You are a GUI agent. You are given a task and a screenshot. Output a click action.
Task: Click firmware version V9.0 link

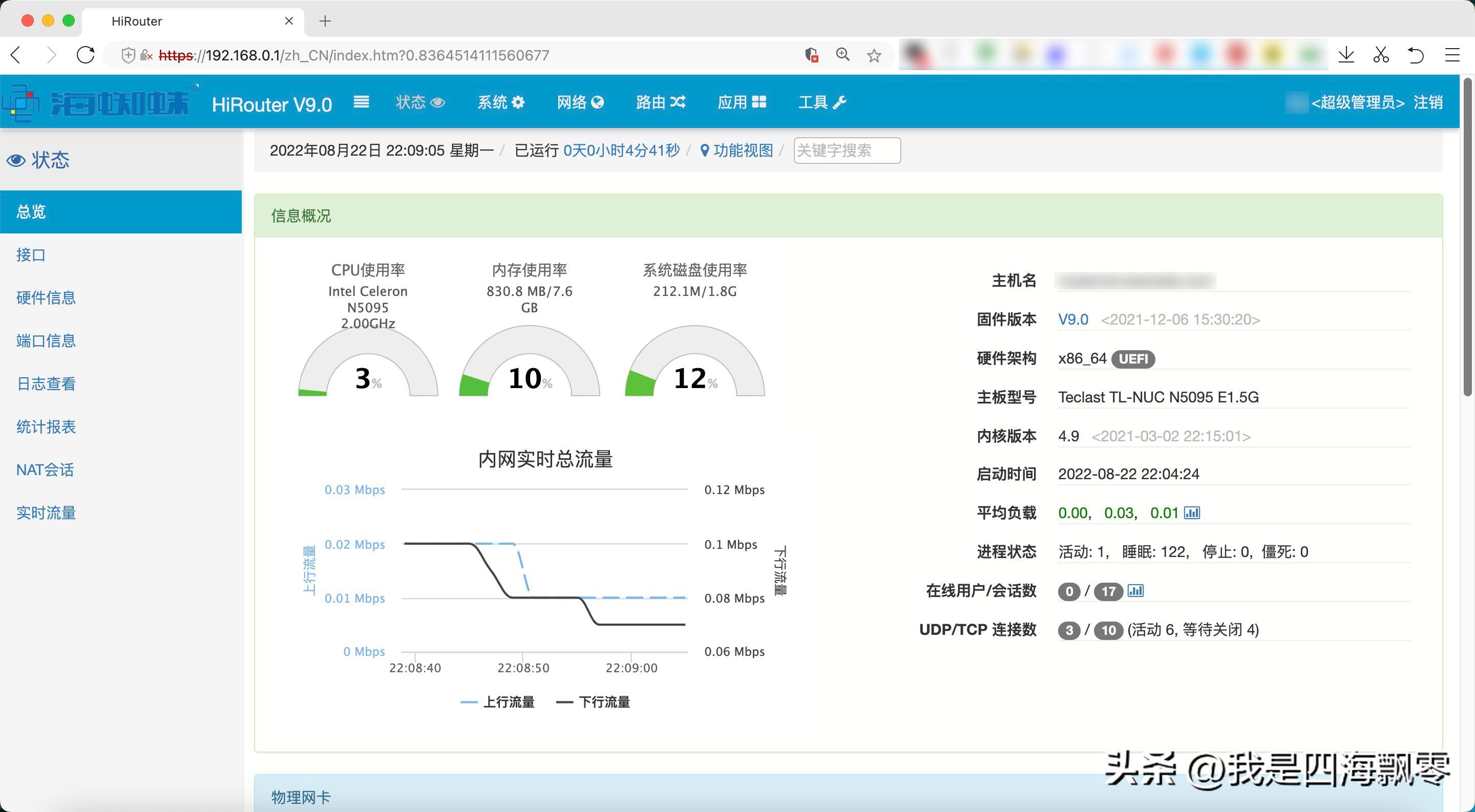[1072, 319]
